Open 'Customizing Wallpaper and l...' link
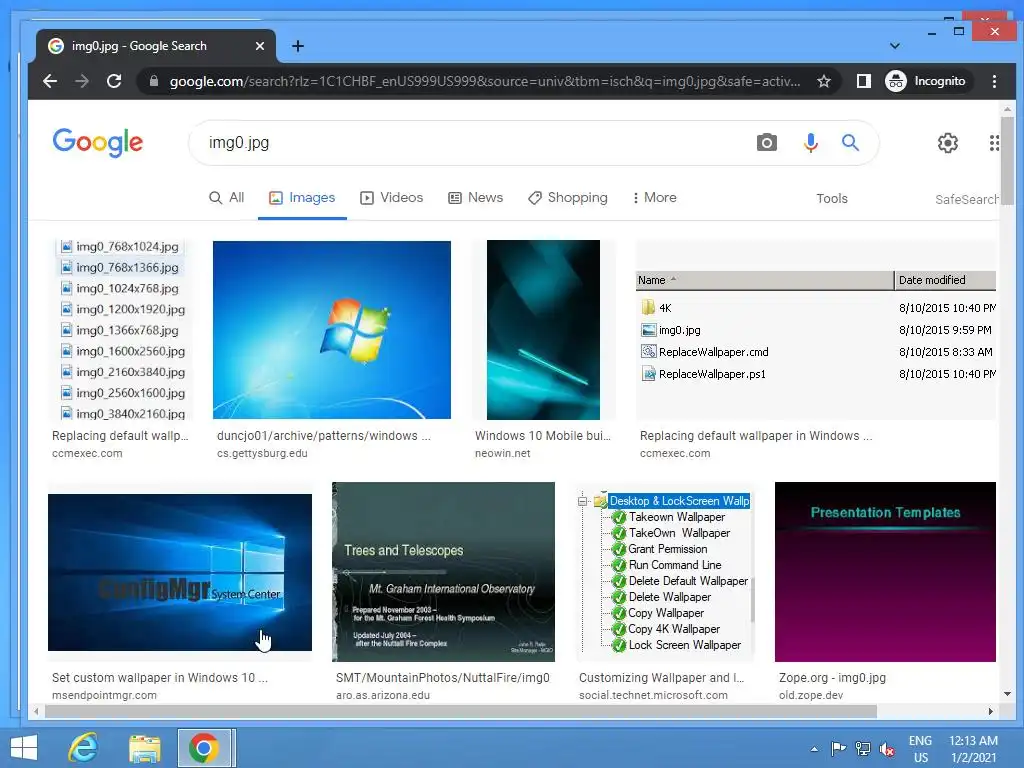 [x=662, y=678]
